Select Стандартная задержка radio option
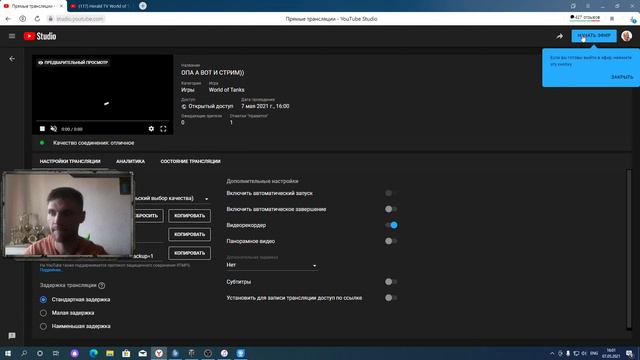640x360 pixels. point(43,300)
